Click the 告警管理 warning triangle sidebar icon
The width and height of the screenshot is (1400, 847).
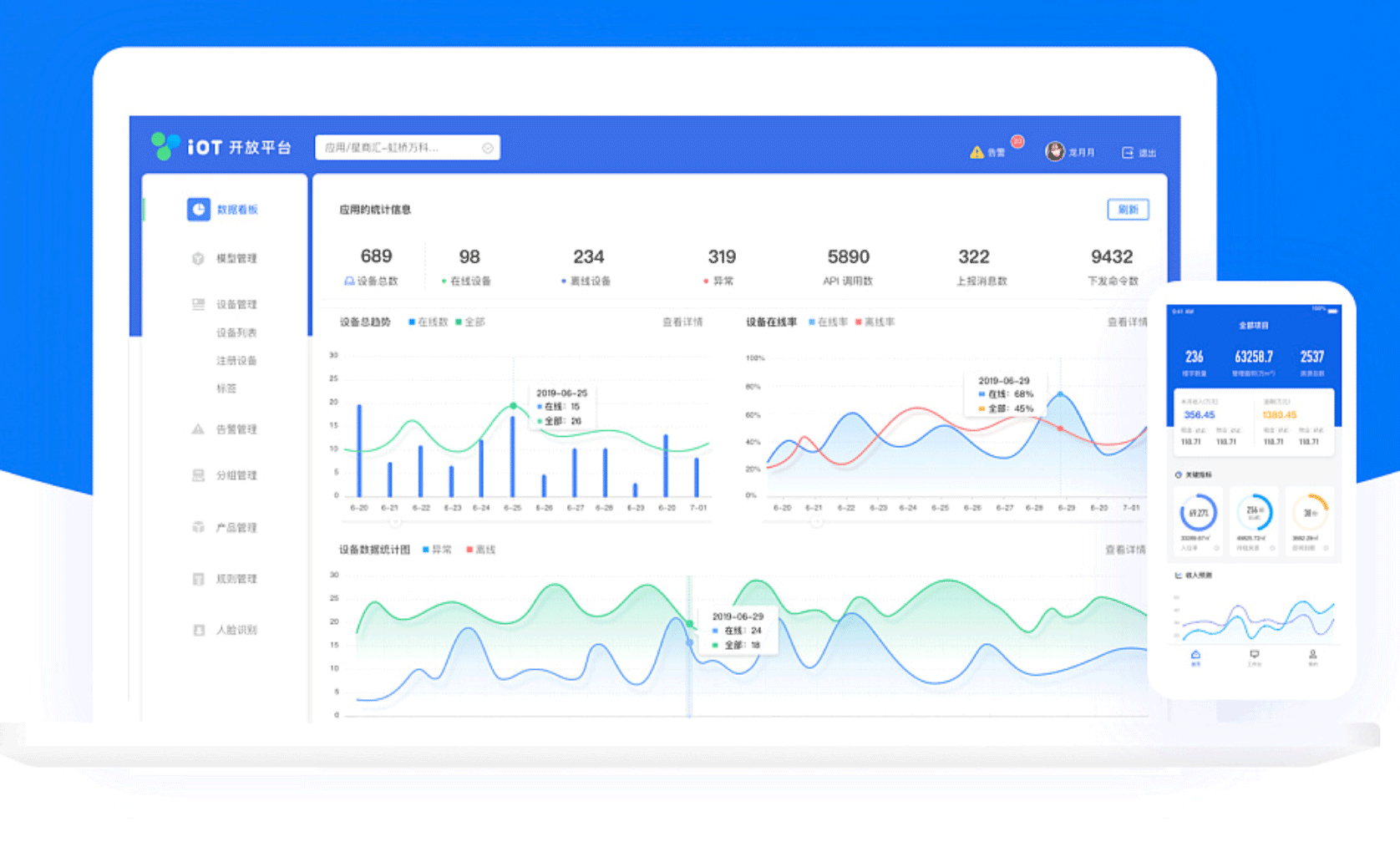click(x=198, y=429)
